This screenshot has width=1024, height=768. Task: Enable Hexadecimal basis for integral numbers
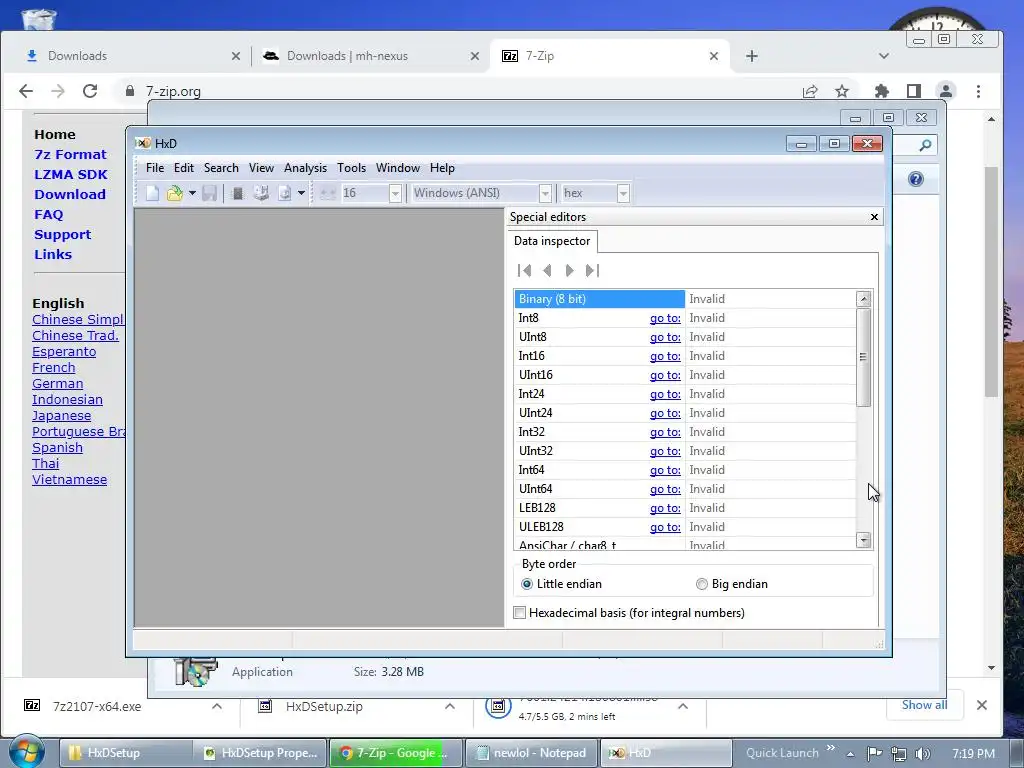coord(629,613)
